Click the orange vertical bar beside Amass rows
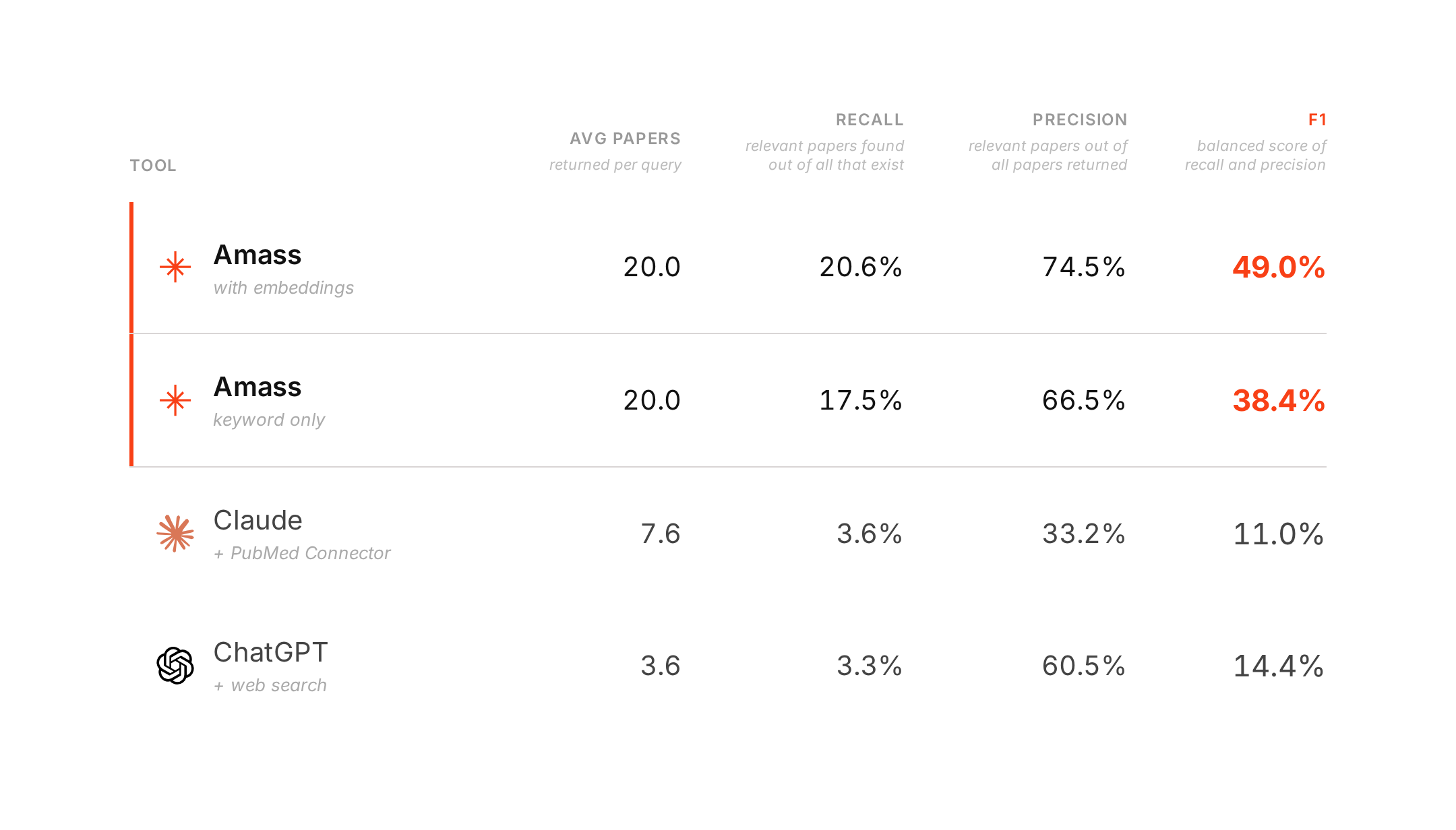 tap(131, 334)
